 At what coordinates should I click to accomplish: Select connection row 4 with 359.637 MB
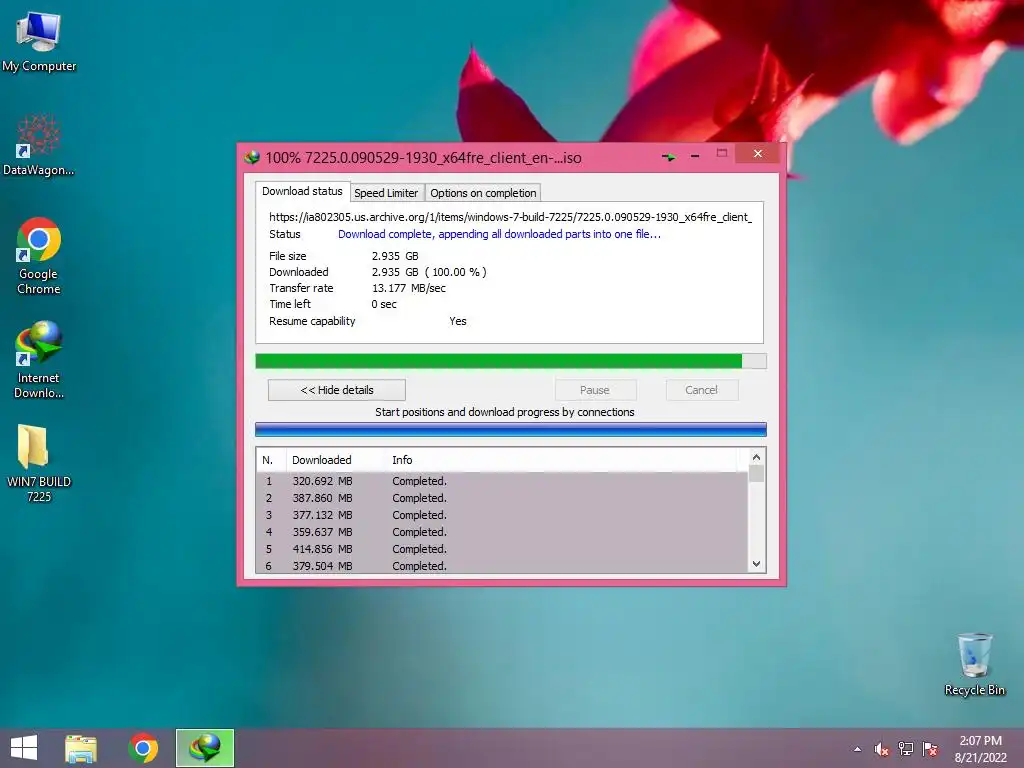click(502, 532)
